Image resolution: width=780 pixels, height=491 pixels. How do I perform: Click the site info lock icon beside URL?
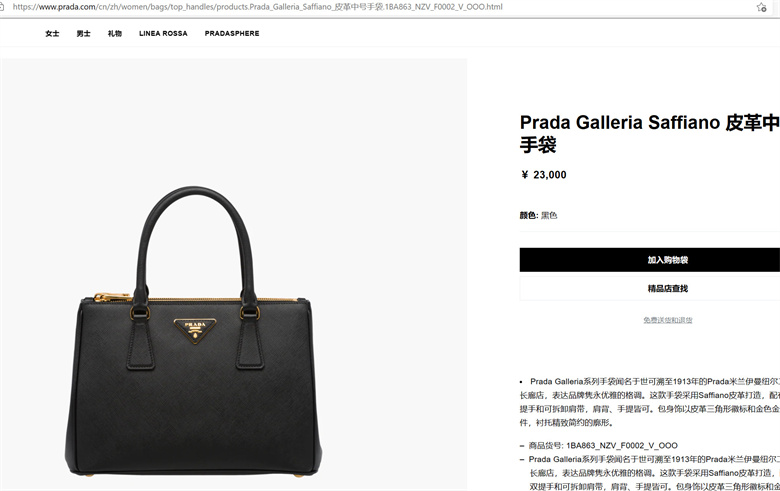pos(2,7)
